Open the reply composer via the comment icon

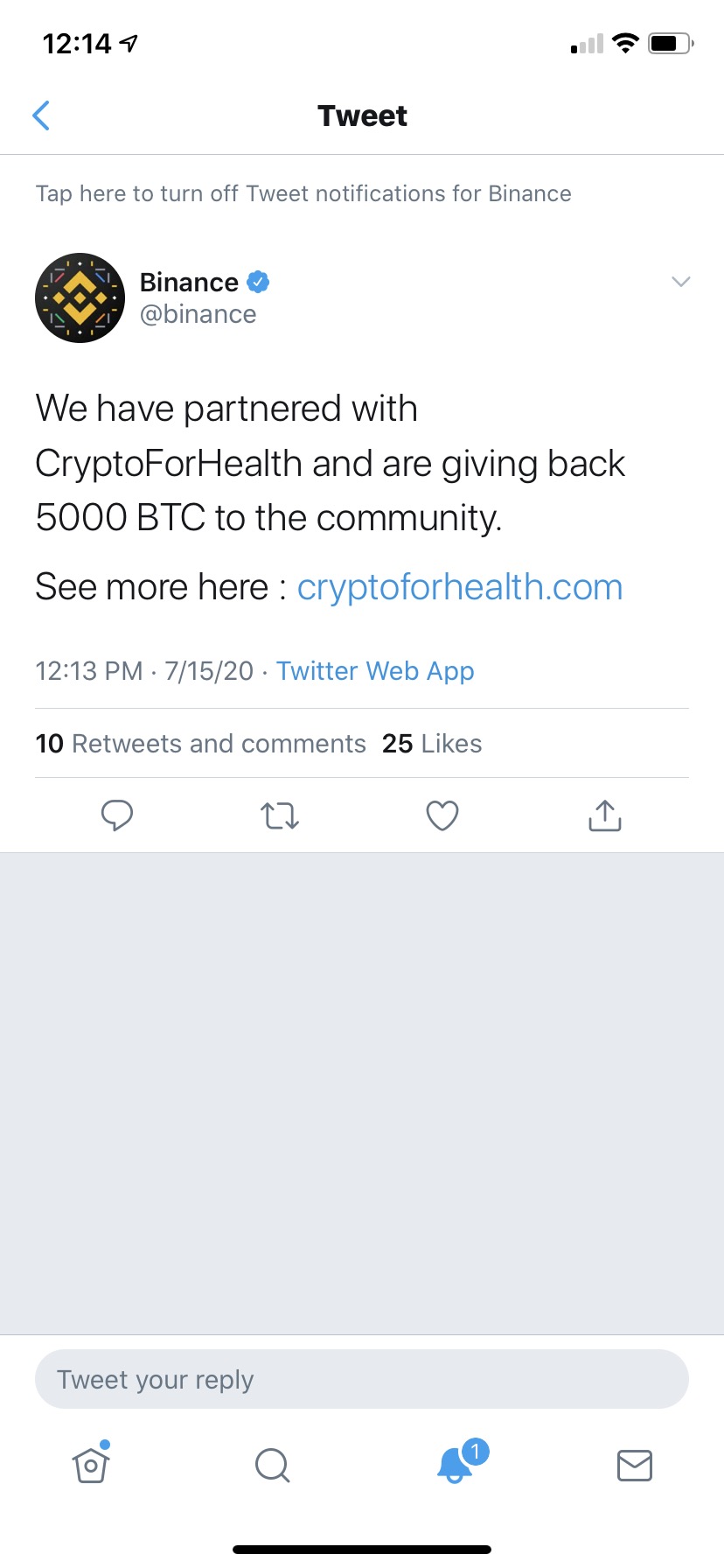pos(117,815)
